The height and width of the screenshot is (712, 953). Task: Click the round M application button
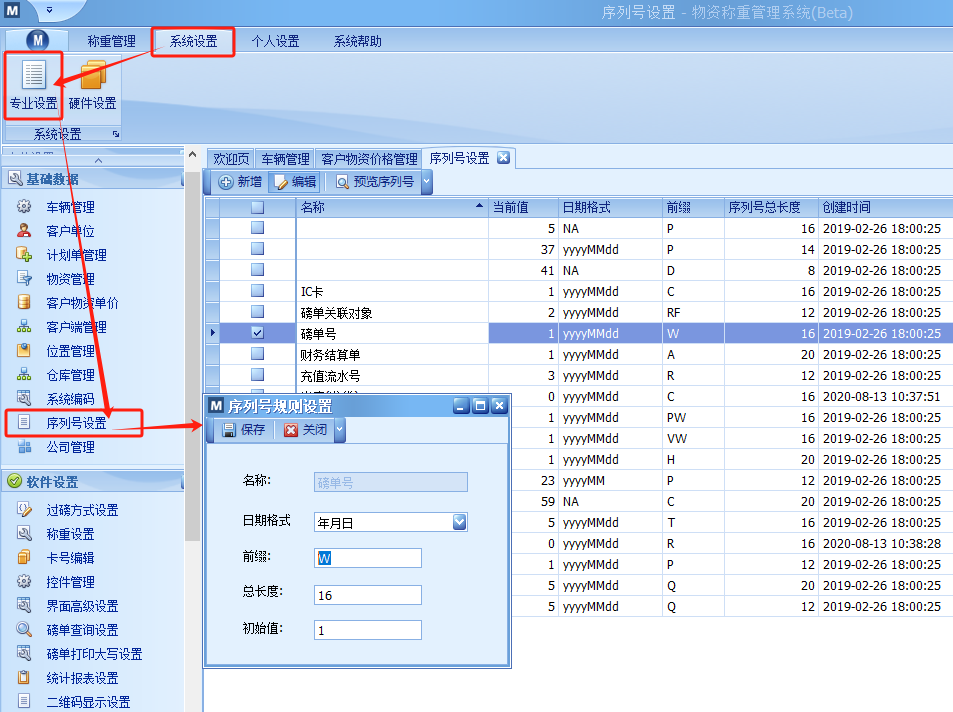point(38,41)
